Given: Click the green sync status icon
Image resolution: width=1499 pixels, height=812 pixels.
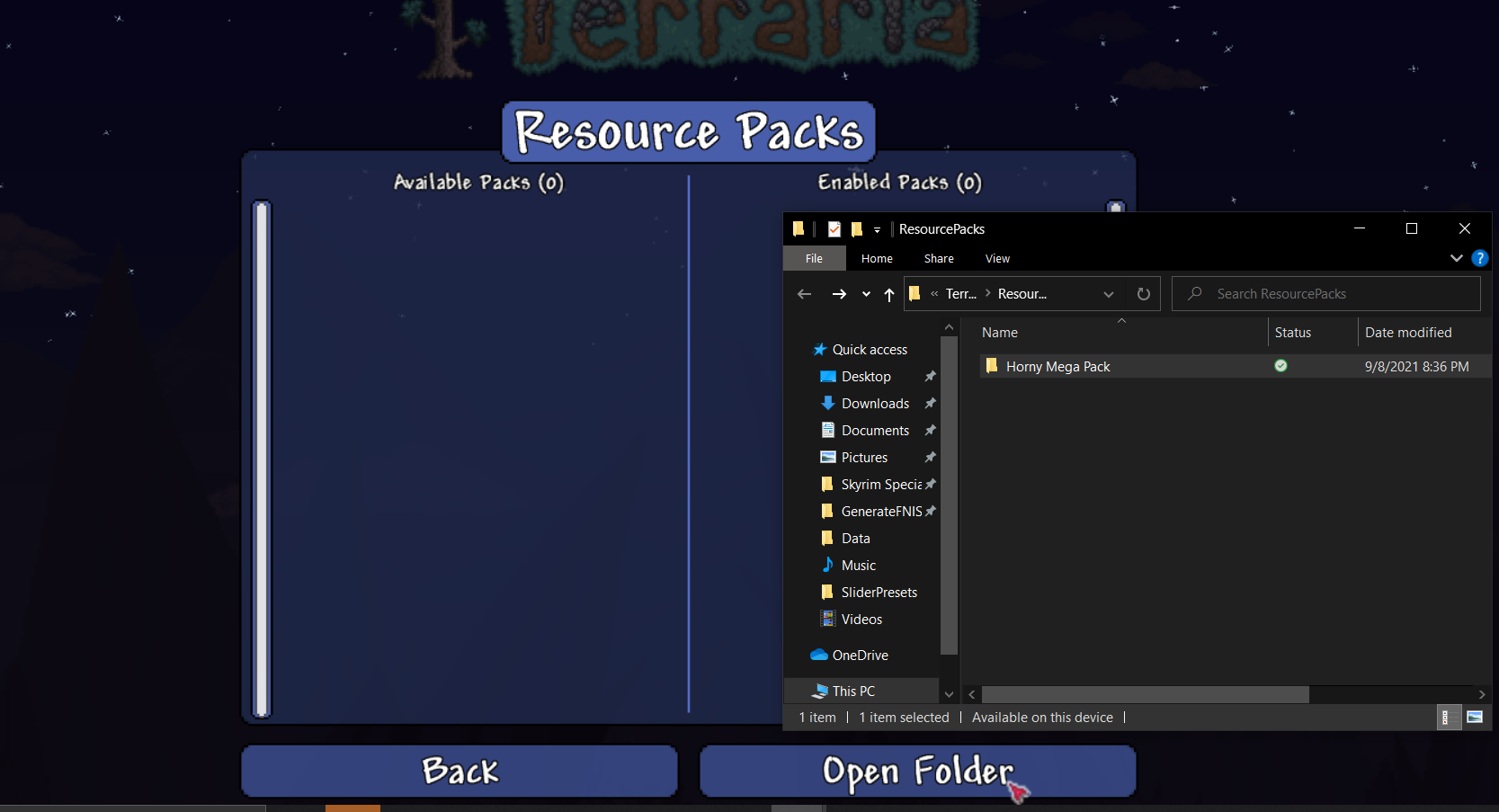Looking at the screenshot, I should click(x=1280, y=366).
